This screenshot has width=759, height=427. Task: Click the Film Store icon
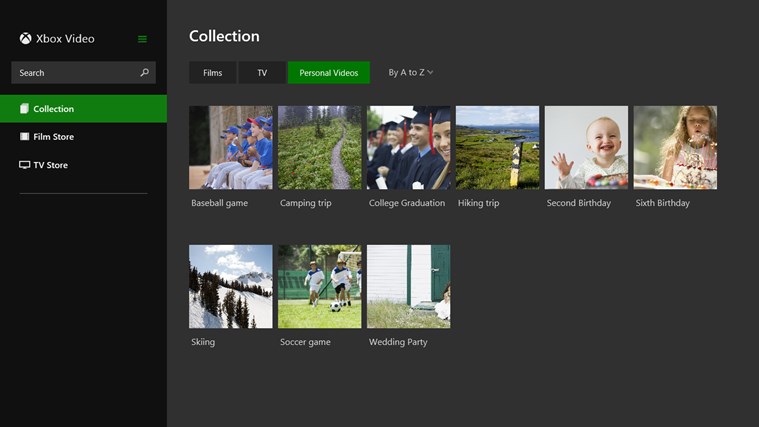24,137
